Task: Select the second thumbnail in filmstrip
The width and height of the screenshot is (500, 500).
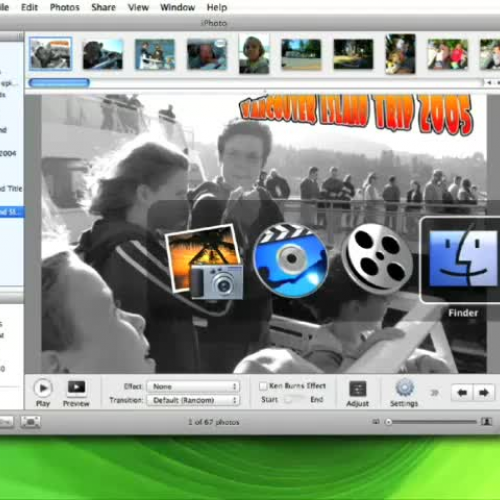Action: [x=103, y=54]
